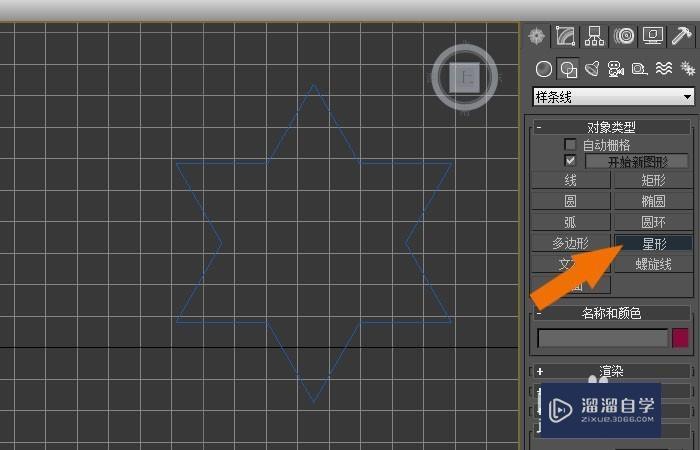
Task: Open the Create command panel tab
Action: click(537, 36)
